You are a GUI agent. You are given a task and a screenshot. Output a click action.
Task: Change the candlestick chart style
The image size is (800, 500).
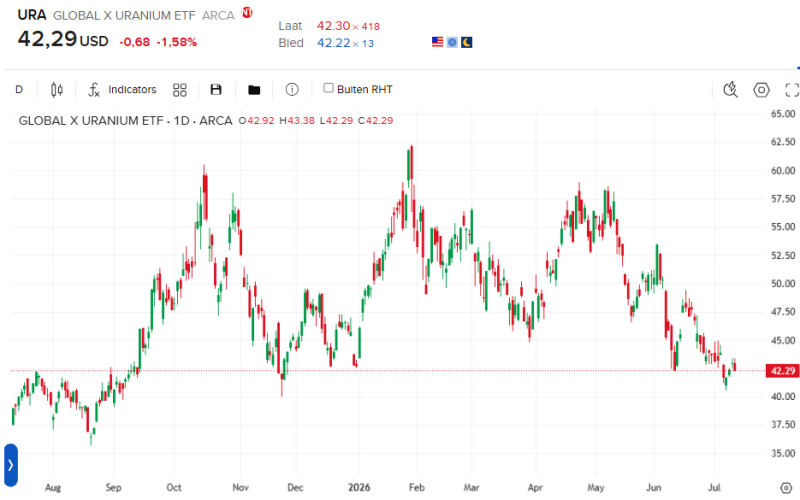57,90
